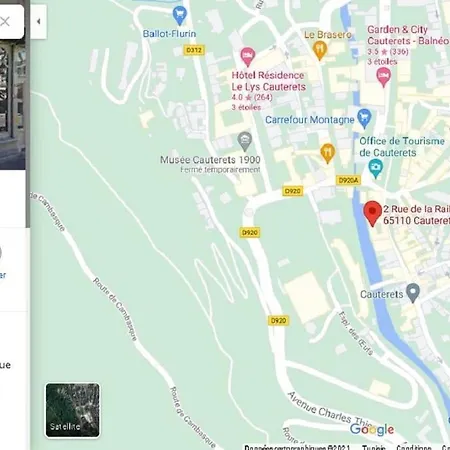Click the restaurant pin below Carrefour Montagne

(328, 153)
